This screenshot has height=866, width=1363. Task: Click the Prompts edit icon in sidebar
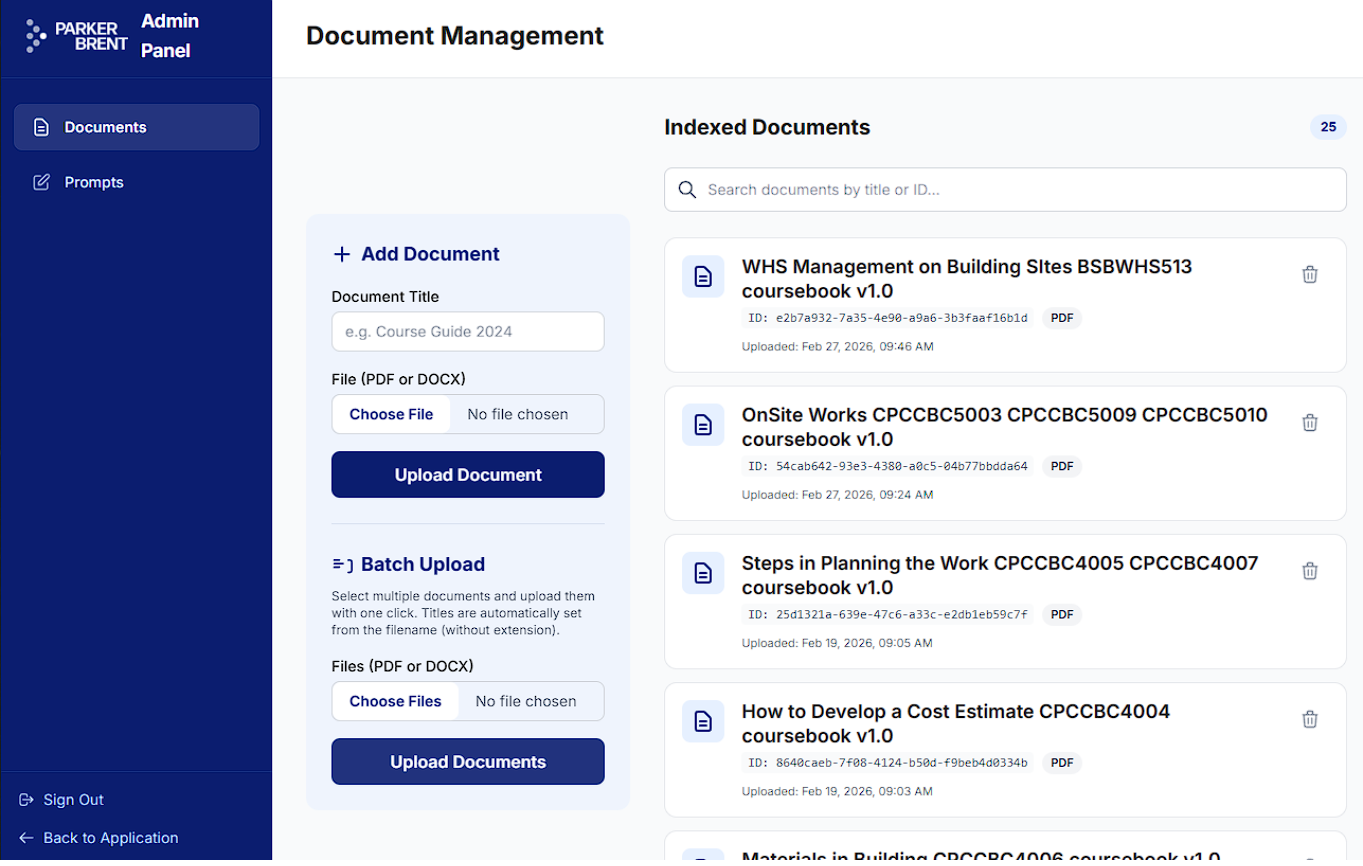tap(41, 182)
